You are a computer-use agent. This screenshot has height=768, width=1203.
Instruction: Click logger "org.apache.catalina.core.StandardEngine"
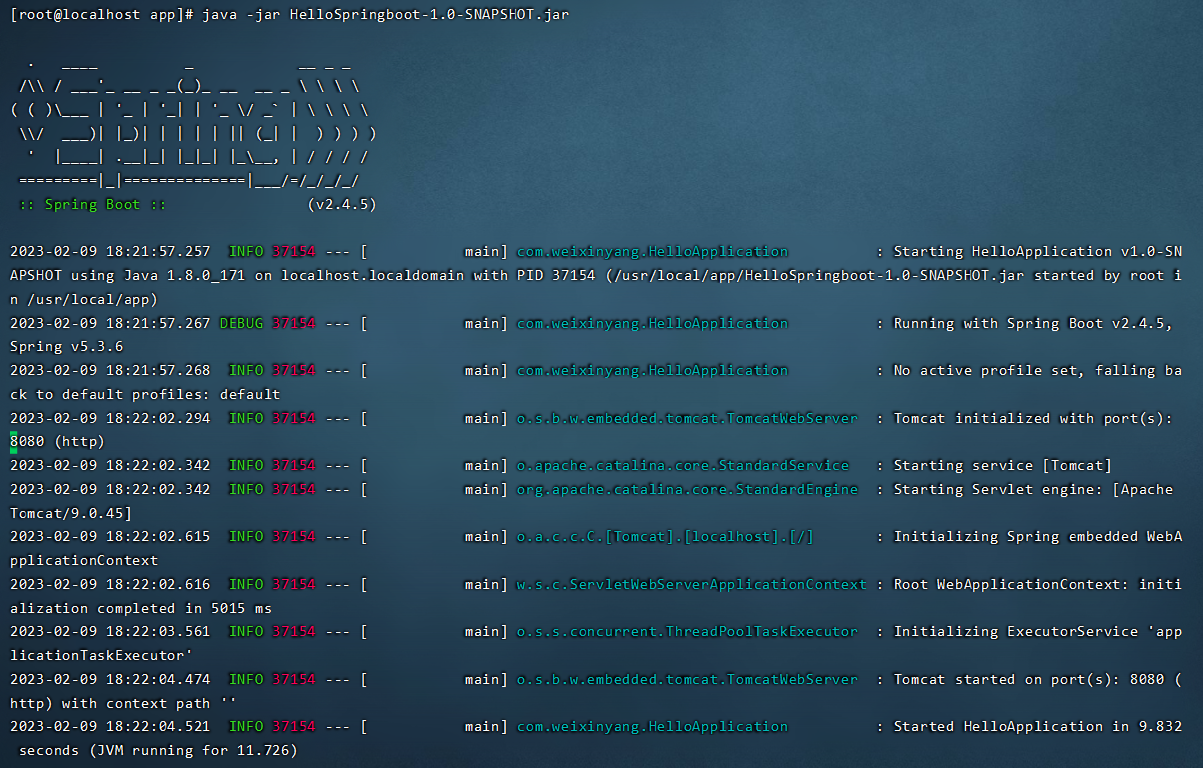tap(687, 489)
